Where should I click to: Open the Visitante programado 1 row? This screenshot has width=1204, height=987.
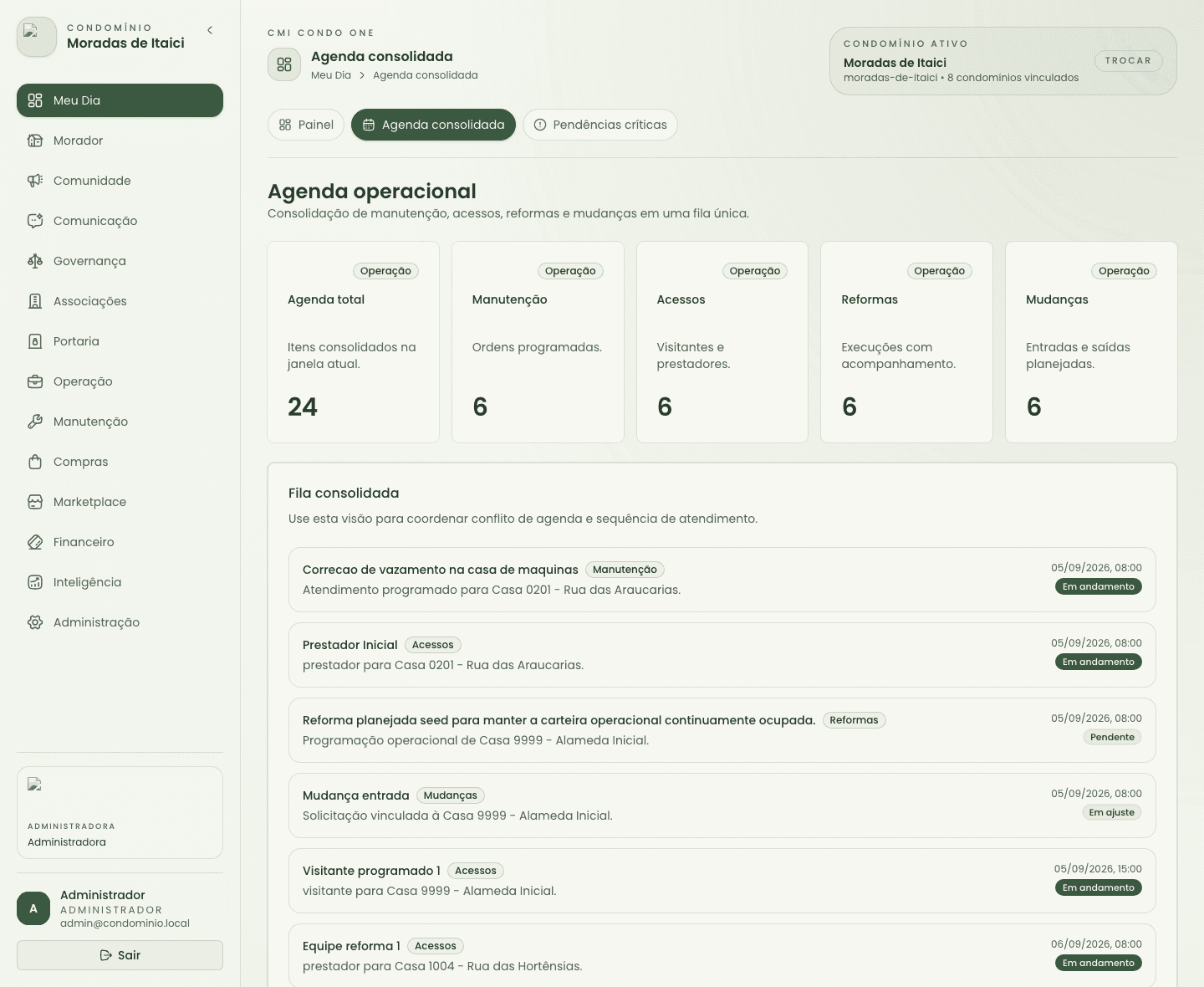pyautogui.click(x=722, y=881)
